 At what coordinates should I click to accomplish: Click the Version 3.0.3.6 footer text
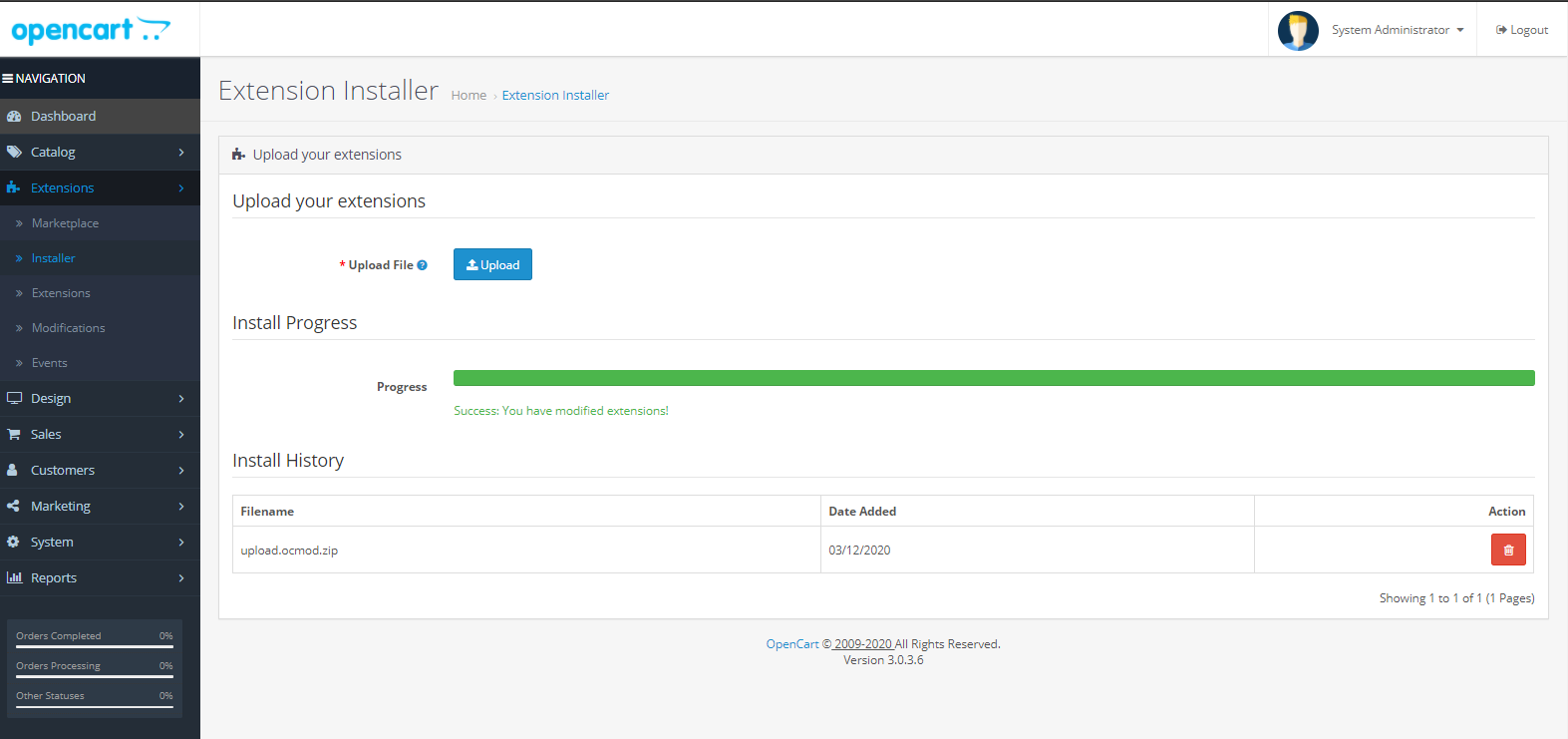pyautogui.click(x=883, y=660)
